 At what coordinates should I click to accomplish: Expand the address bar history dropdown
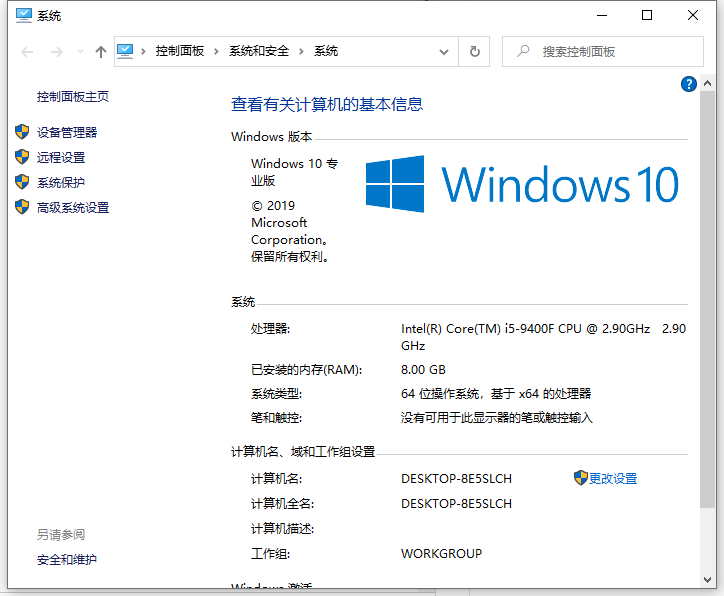click(x=444, y=51)
